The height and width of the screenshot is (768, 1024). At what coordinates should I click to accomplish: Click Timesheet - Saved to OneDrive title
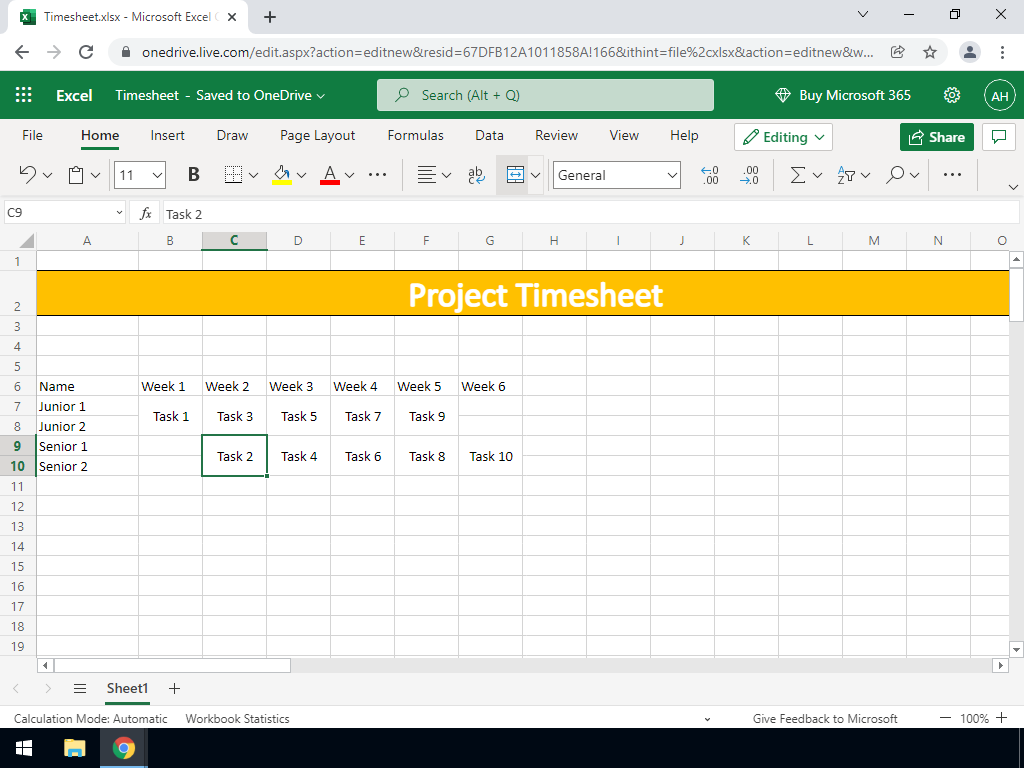(220, 95)
